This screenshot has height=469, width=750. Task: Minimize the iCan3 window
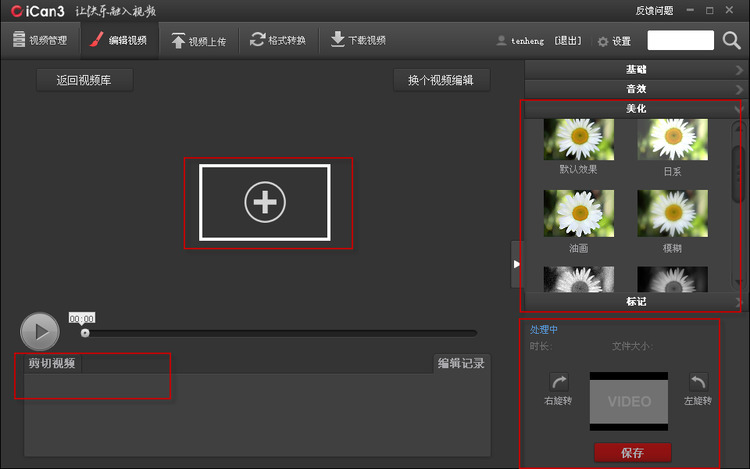pos(690,10)
